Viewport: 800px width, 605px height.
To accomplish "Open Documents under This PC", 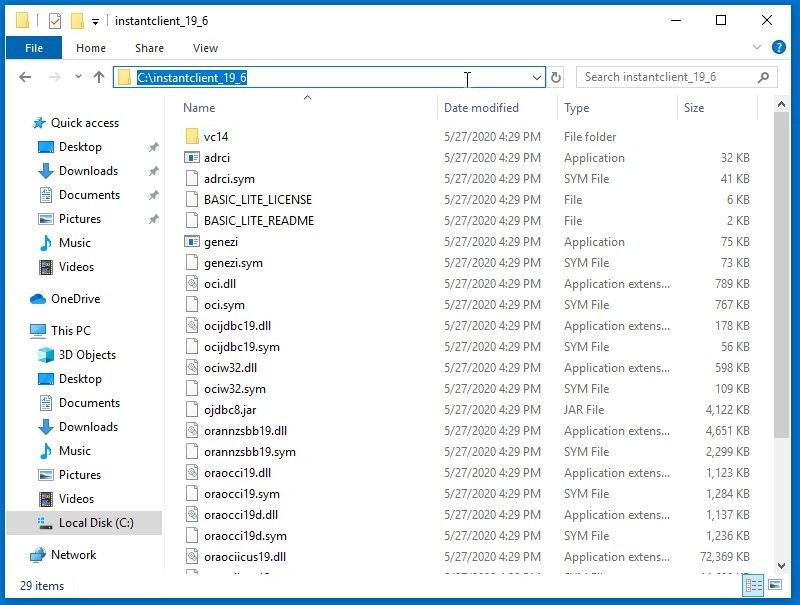I will point(79,402).
